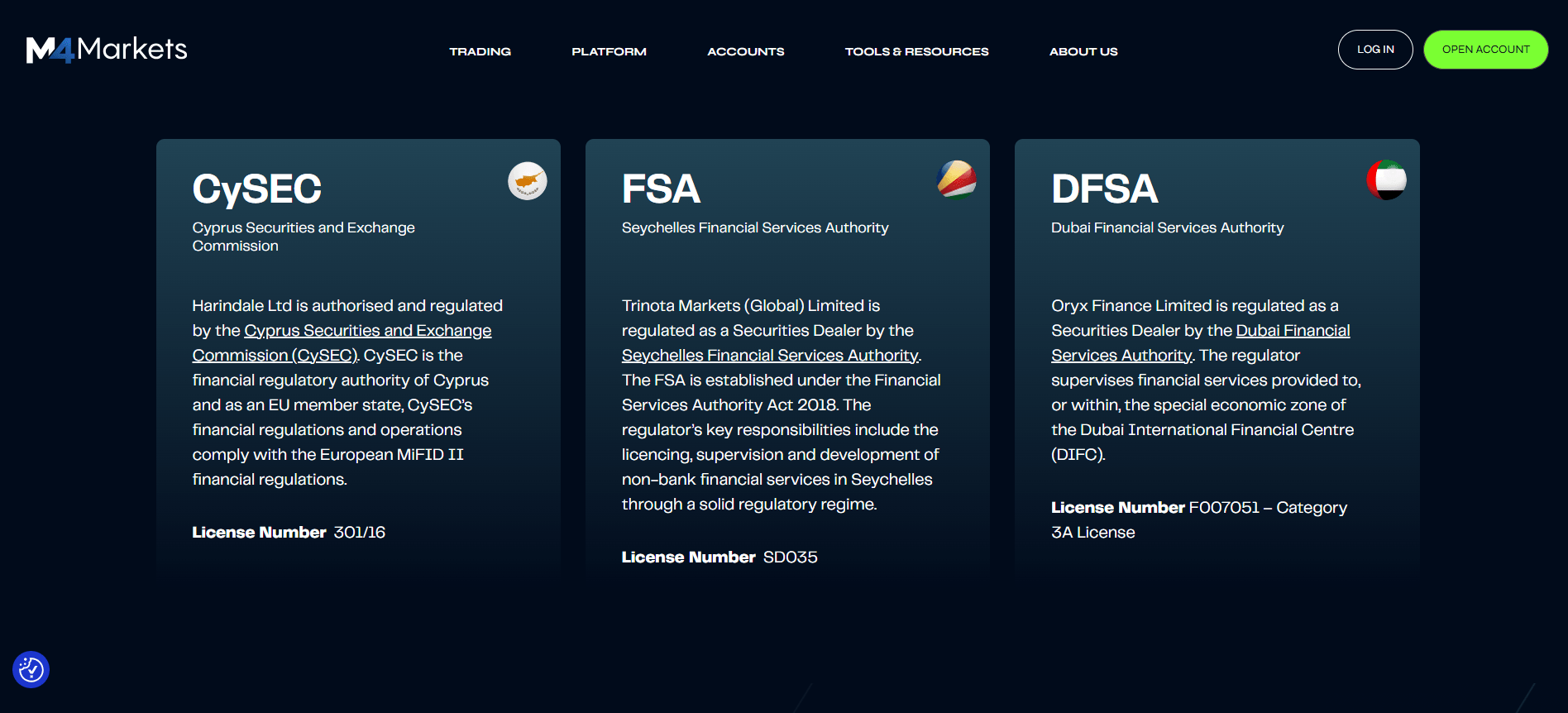The height and width of the screenshot is (713, 1568).
Task: Open the Tools & Resources menu
Action: tap(916, 51)
